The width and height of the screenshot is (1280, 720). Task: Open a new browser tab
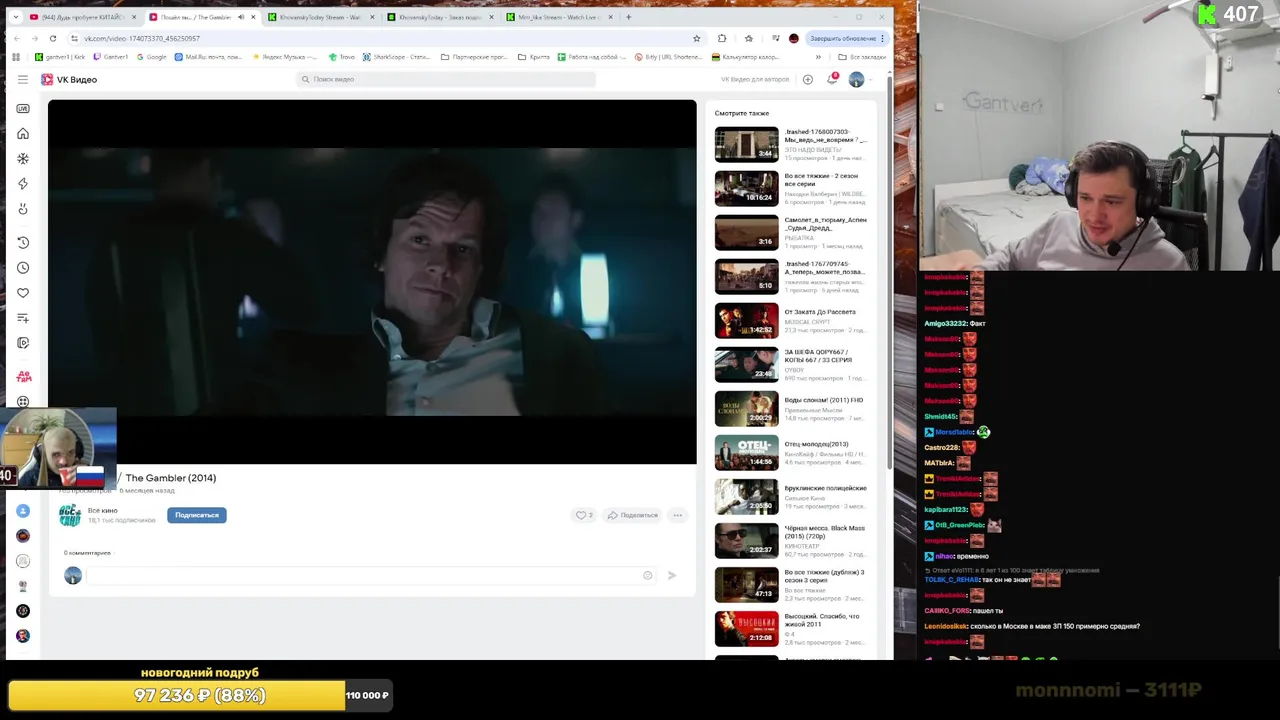click(629, 17)
